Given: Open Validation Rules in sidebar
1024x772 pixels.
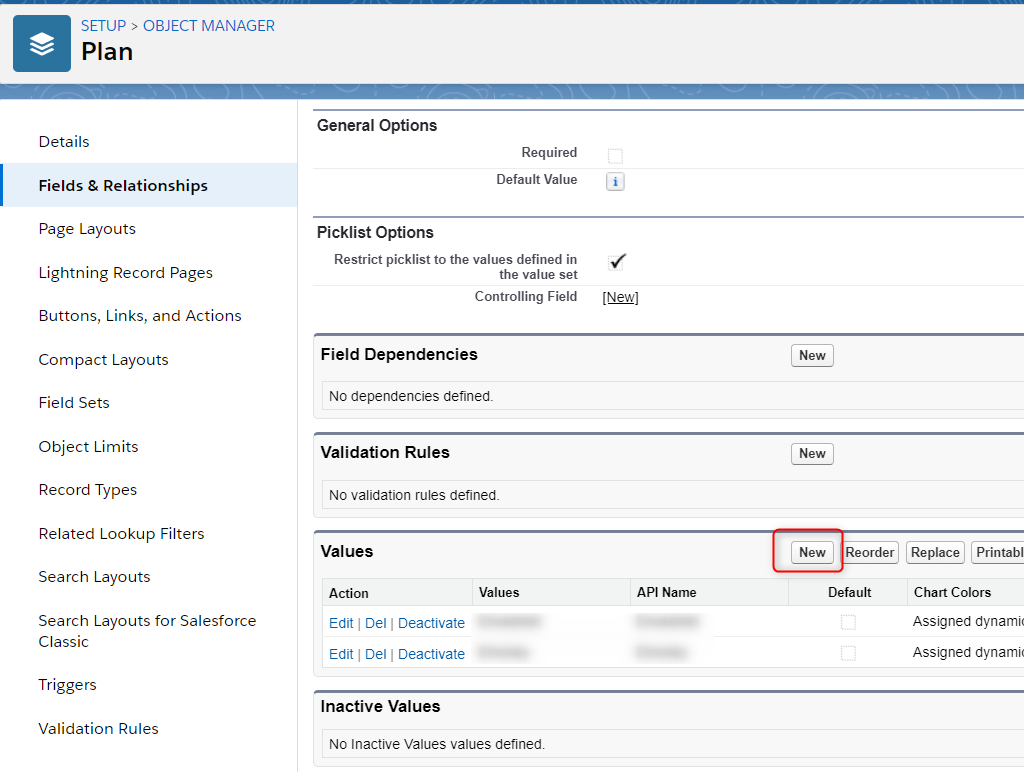Looking at the screenshot, I should click(99, 729).
